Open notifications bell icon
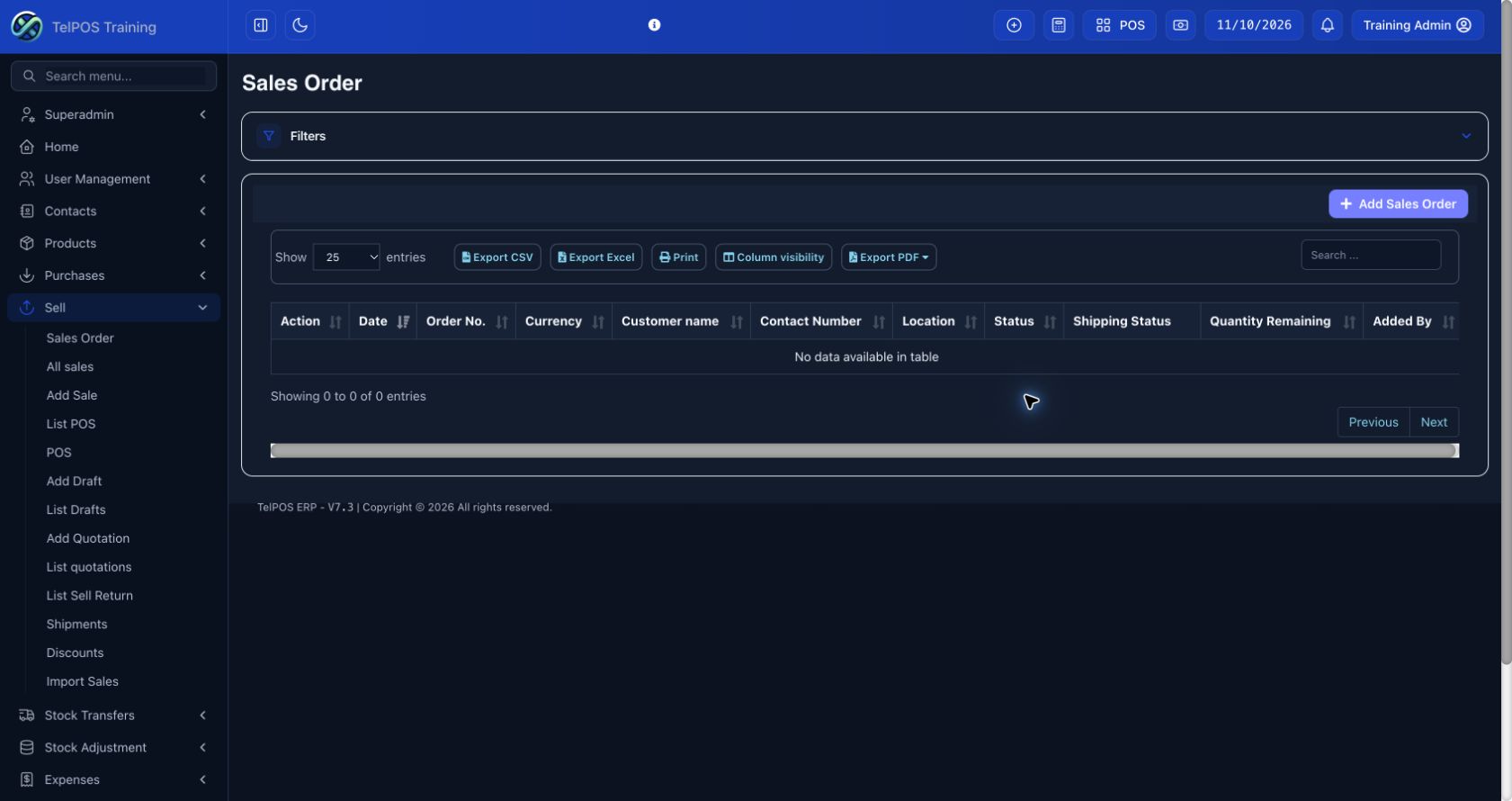Screen dimensions: 1512x801 tap(1328, 25)
